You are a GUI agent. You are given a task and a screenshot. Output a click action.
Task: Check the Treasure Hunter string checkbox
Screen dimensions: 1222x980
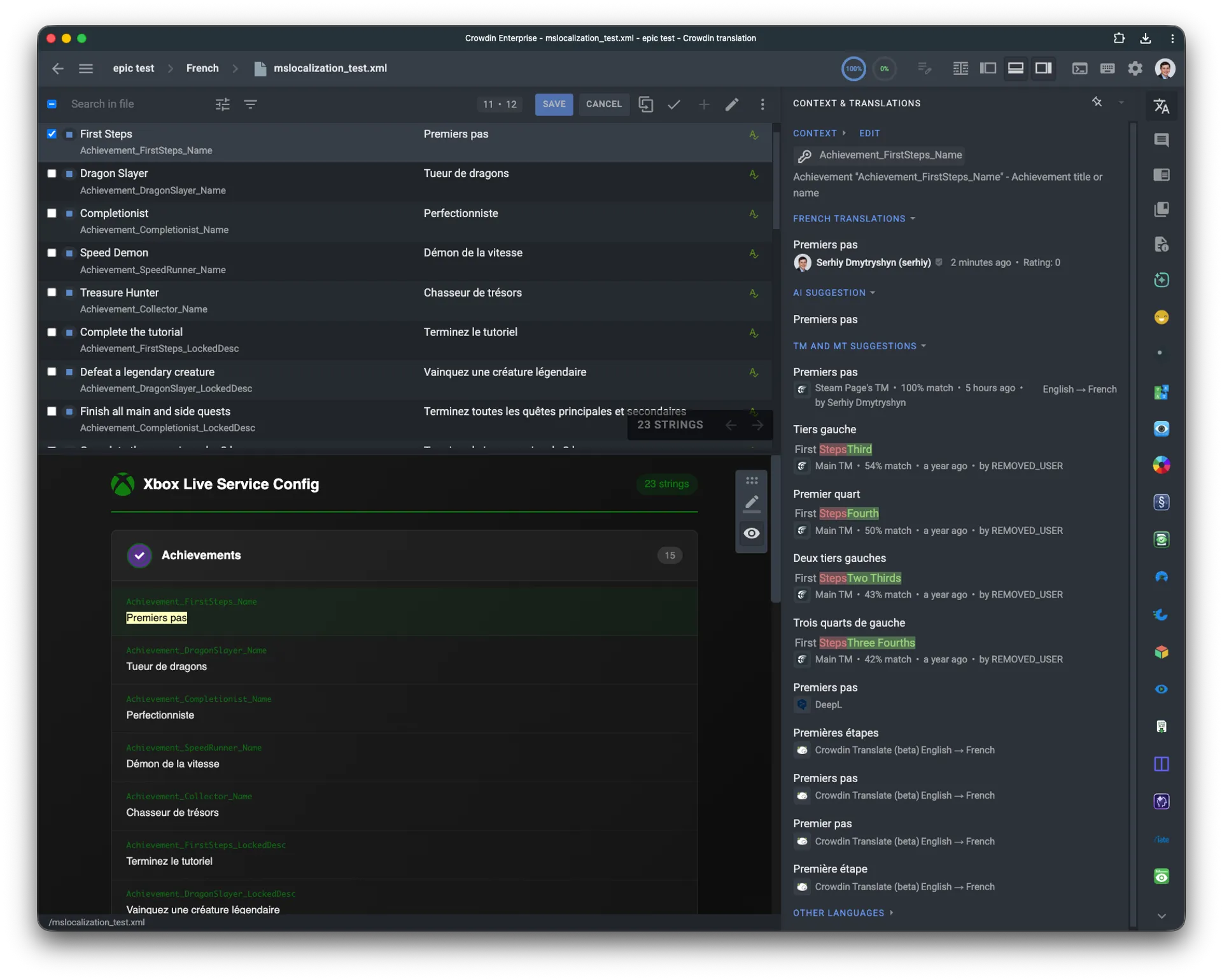52,293
